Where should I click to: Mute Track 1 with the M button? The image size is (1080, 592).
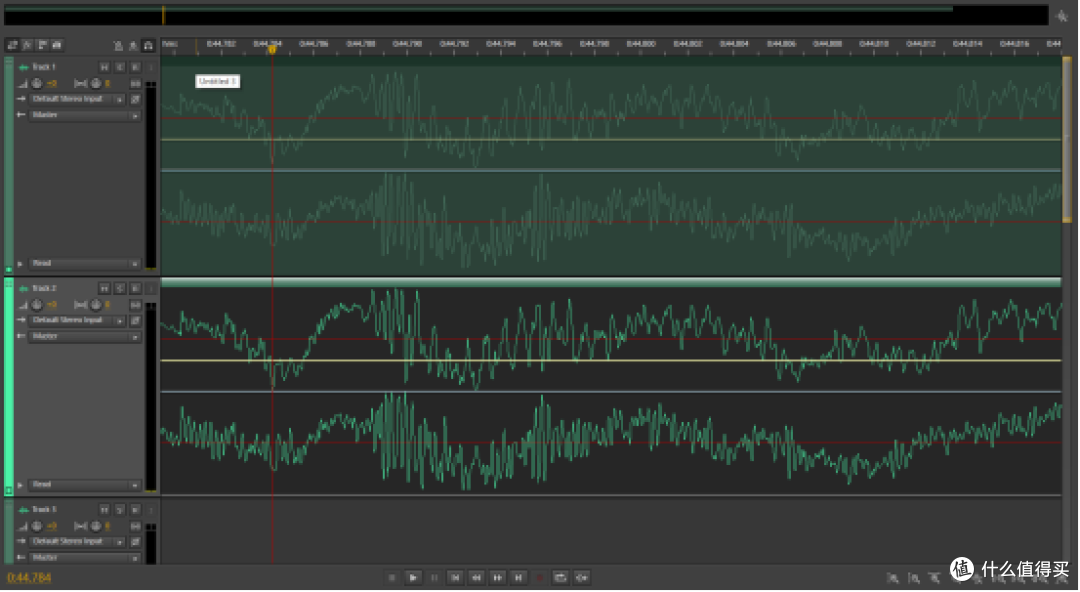click(x=104, y=67)
